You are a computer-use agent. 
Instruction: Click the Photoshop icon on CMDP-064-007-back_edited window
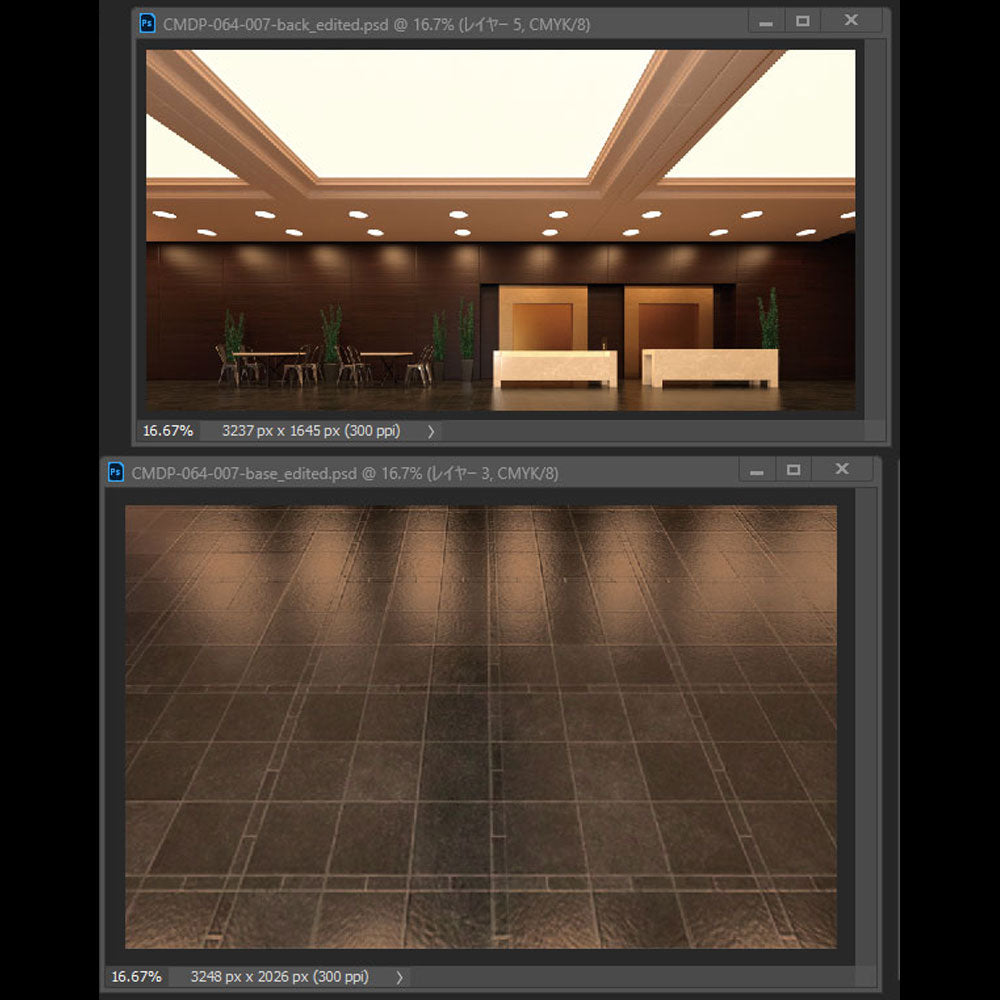pyautogui.click(x=148, y=24)
